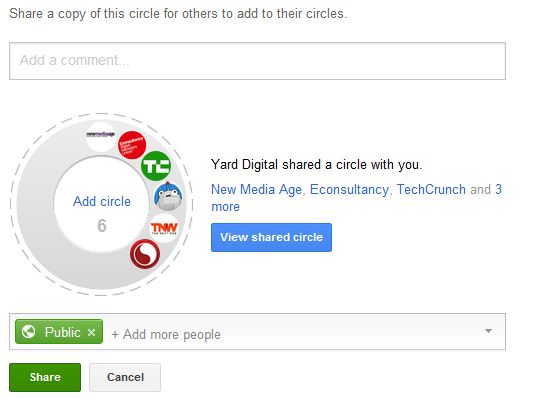Click the green Share button

coord(45,377)
